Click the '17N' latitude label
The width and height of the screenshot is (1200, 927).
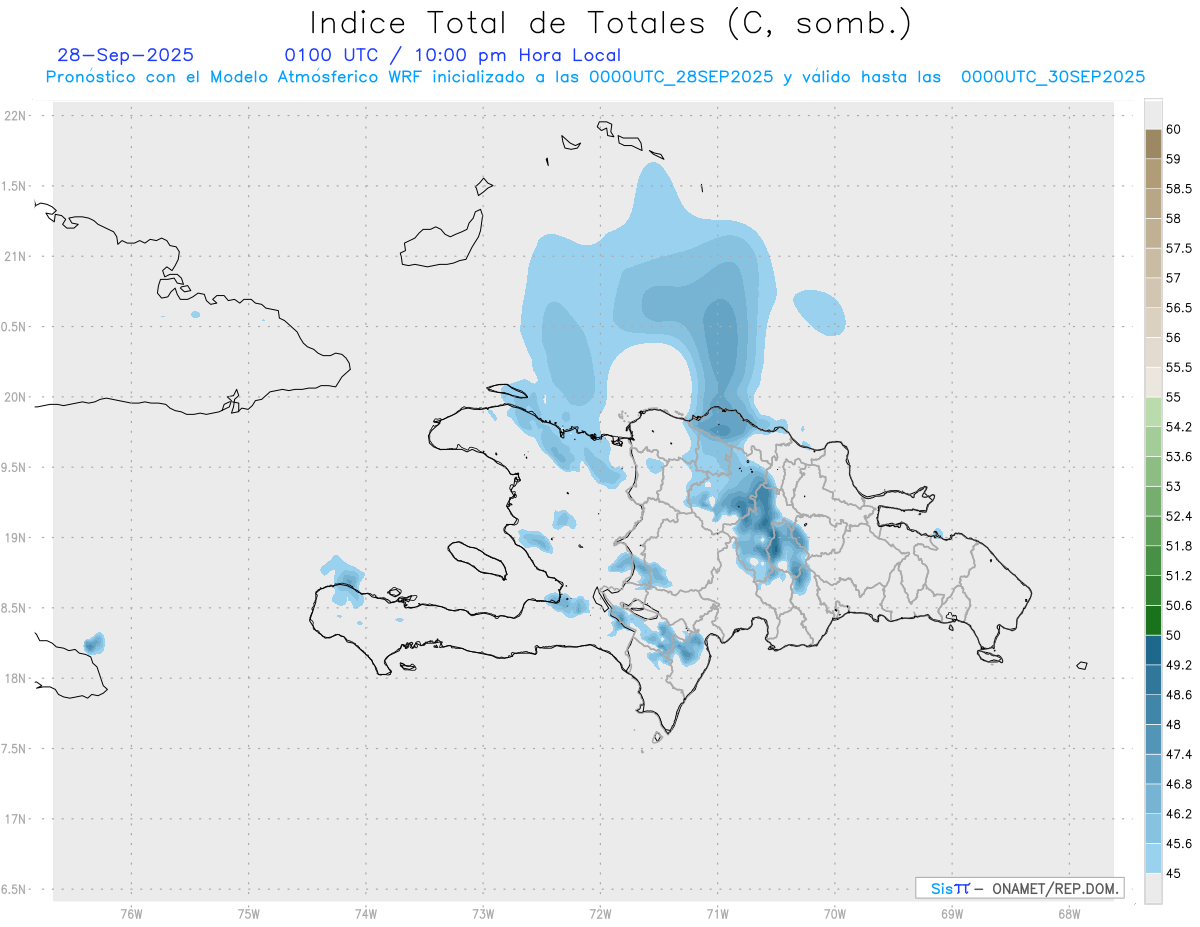pyautogui.click(x=15, y=819)
